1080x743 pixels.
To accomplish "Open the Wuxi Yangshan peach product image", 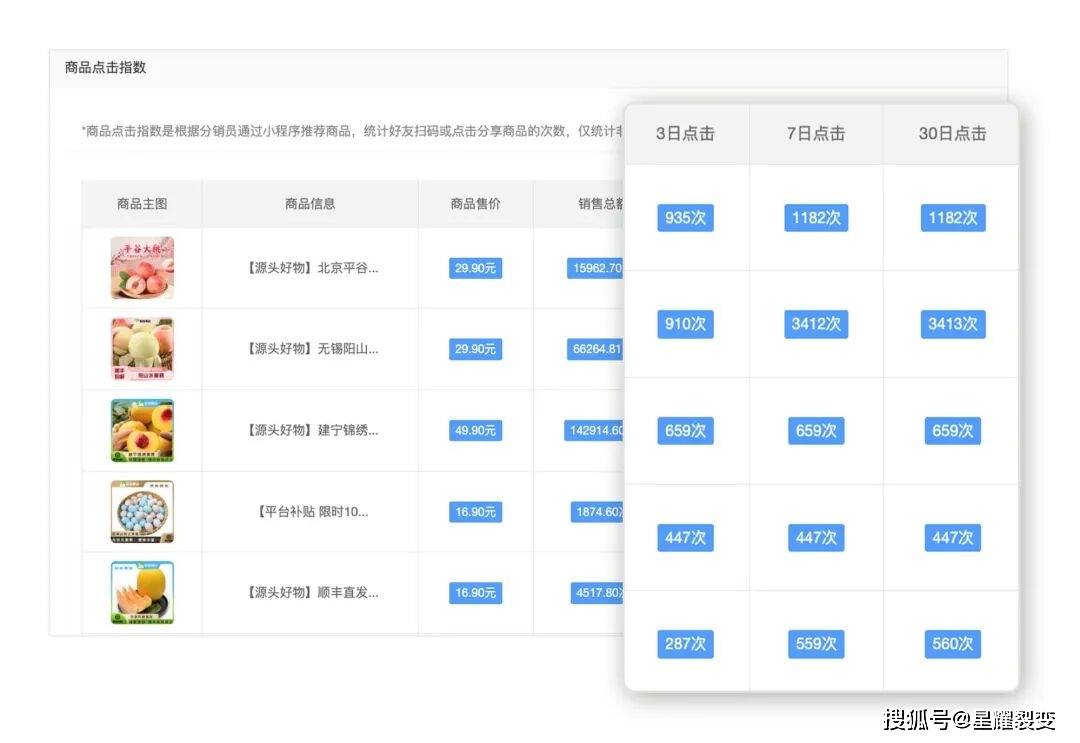I will (x=142, y=349).
